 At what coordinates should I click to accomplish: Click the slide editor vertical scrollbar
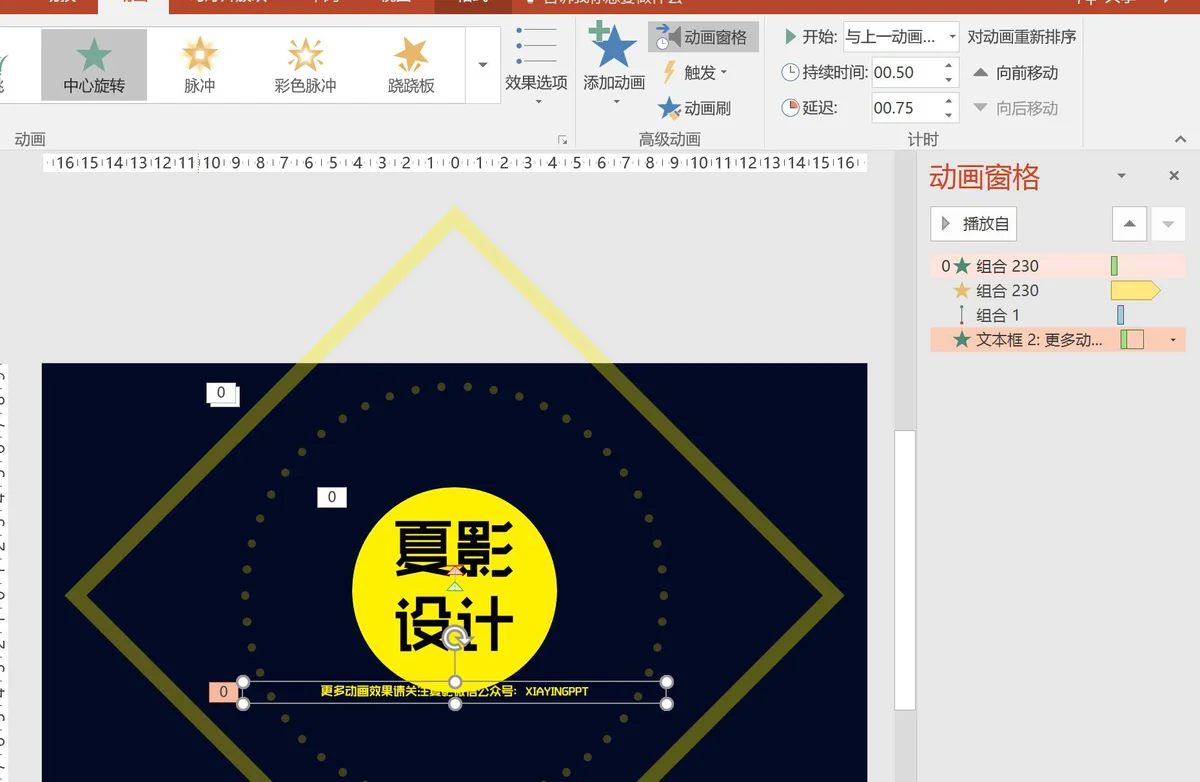click(904, 571)
